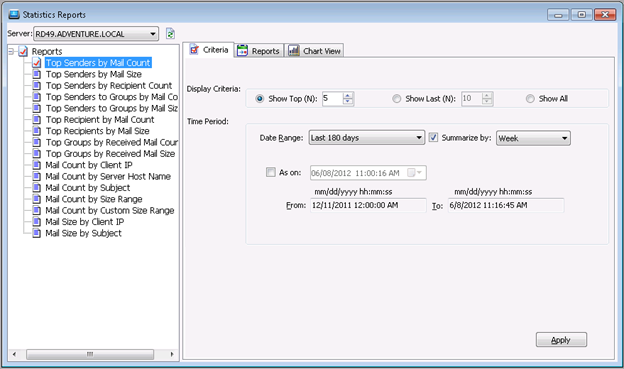
Task: Click the icon beside Top Recipients by Mail Size
Action: pos(37,131)
